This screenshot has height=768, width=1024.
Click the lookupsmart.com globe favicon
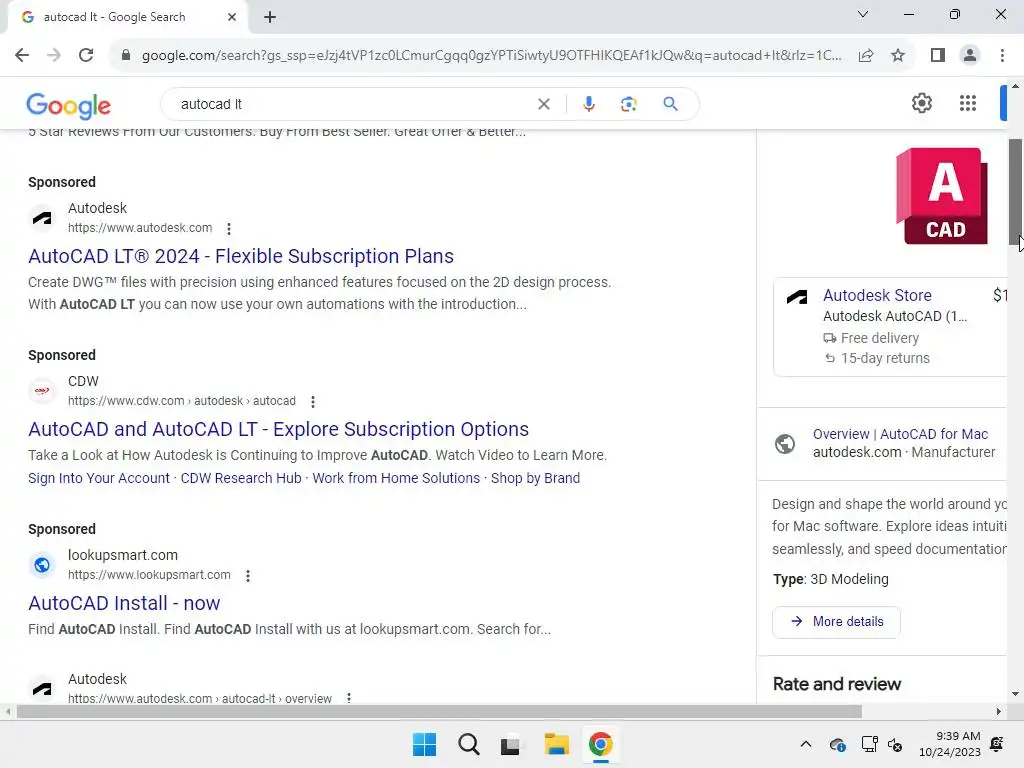[42, 564]
